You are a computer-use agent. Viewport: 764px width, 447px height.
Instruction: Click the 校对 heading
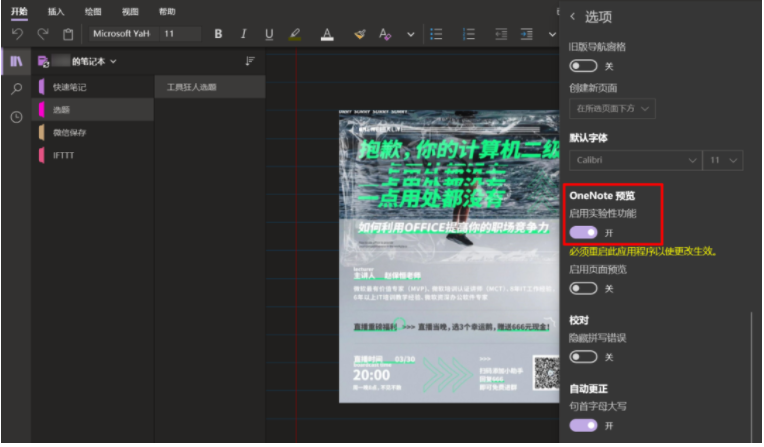579,320
